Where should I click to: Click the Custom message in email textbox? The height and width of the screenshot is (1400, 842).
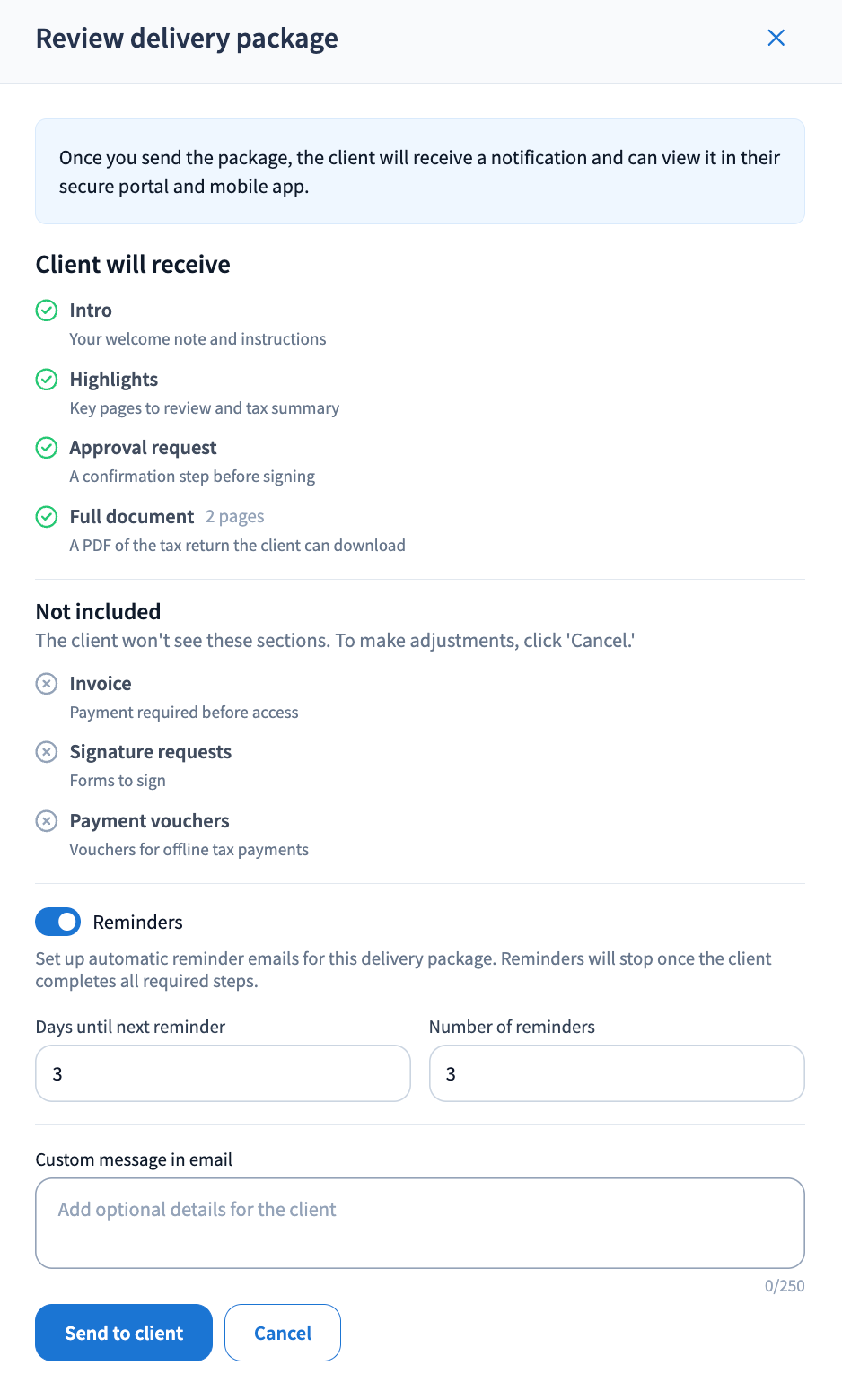pyautogui.click(x=420, y=1223)
